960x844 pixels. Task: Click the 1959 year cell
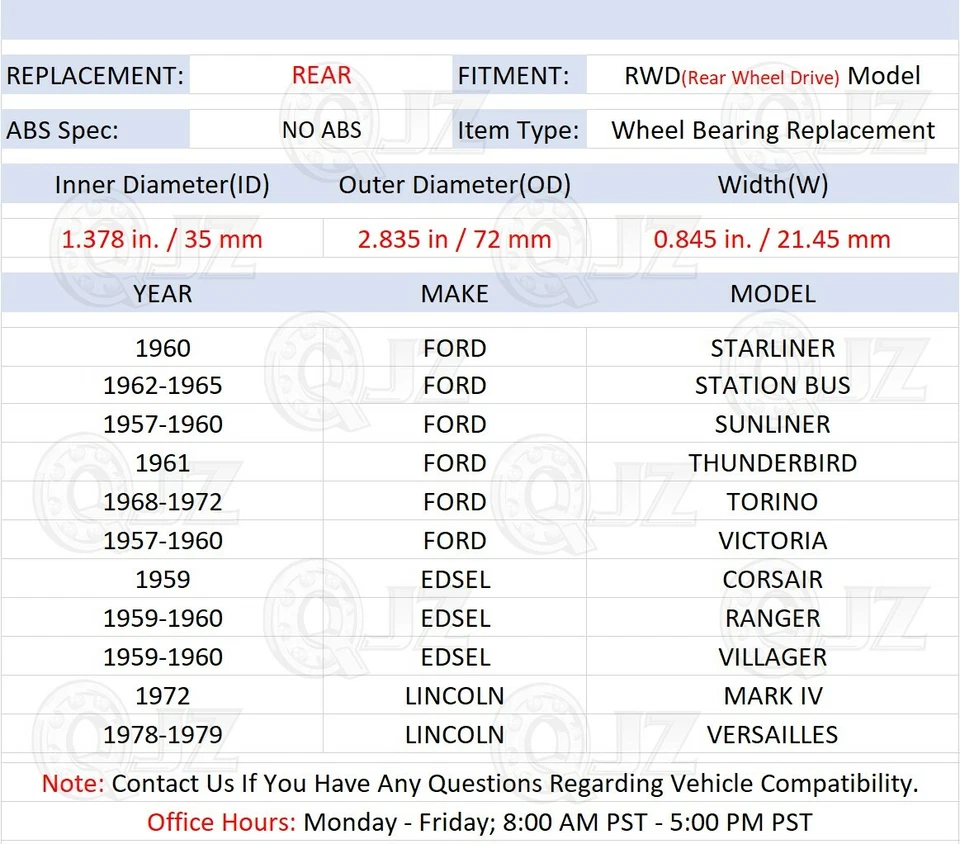point(162,580)
